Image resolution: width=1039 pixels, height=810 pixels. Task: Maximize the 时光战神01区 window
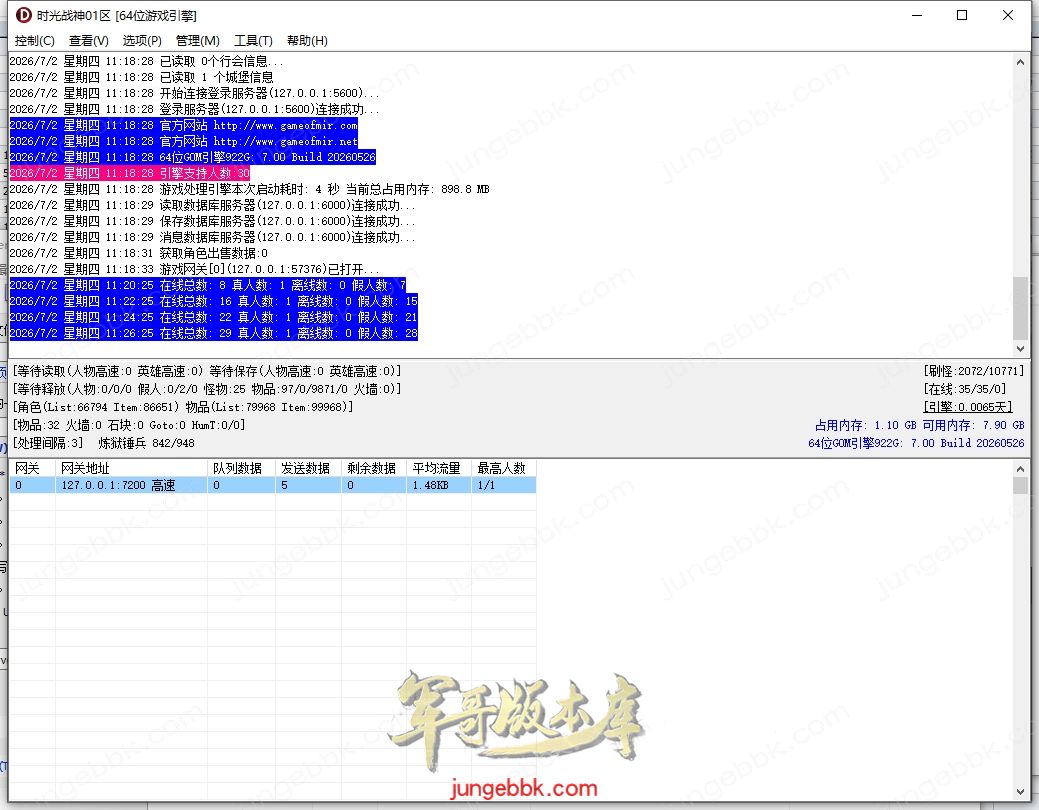962,15
